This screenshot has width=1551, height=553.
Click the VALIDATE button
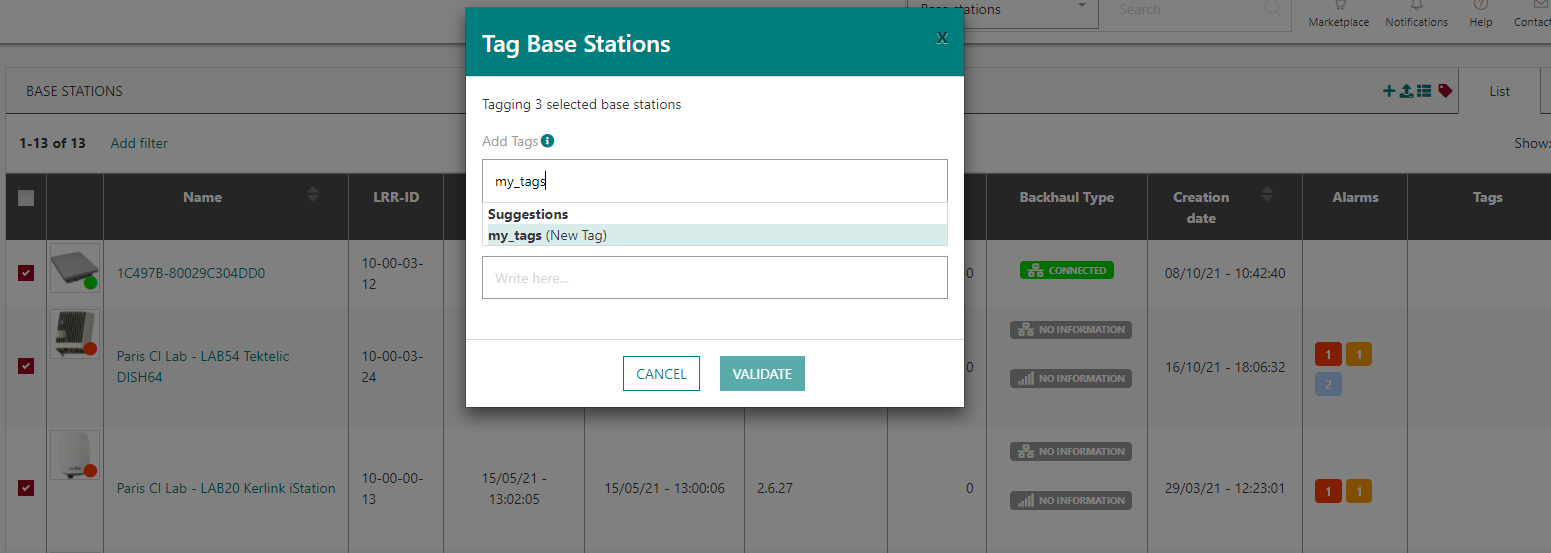click(x=762, y=374)
